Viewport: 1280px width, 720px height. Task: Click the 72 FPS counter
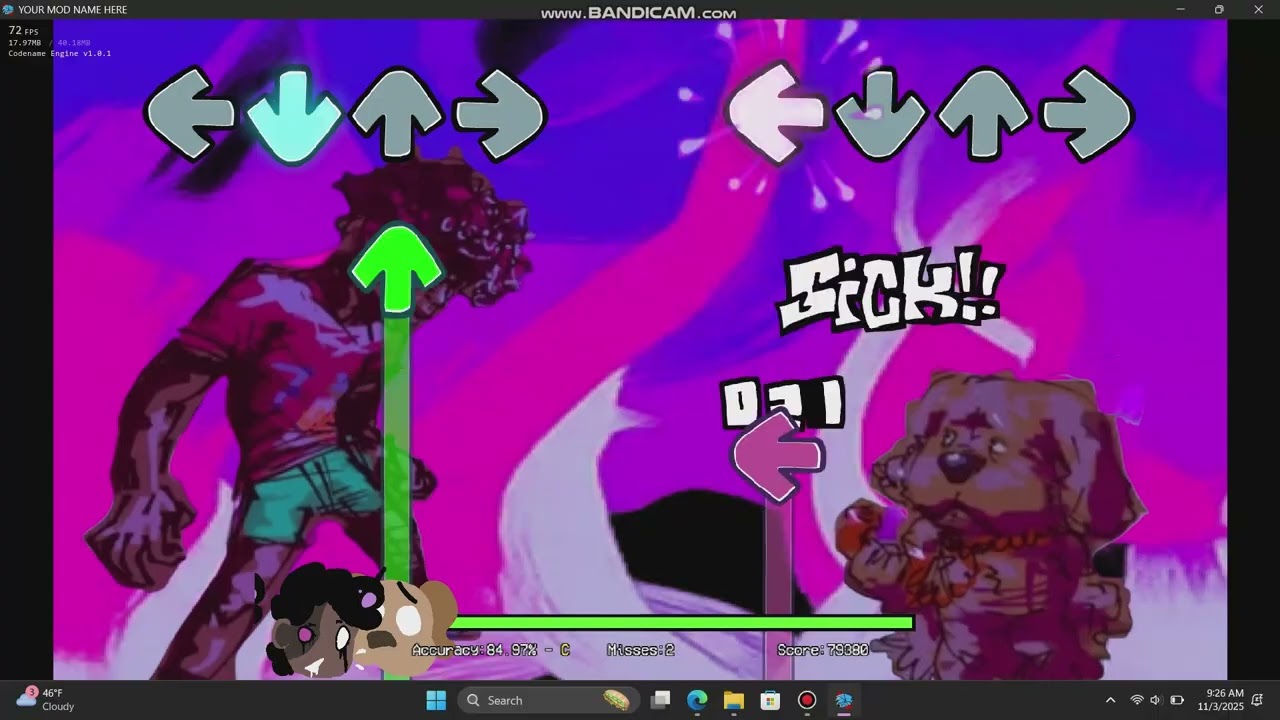(x=23, y=31)
